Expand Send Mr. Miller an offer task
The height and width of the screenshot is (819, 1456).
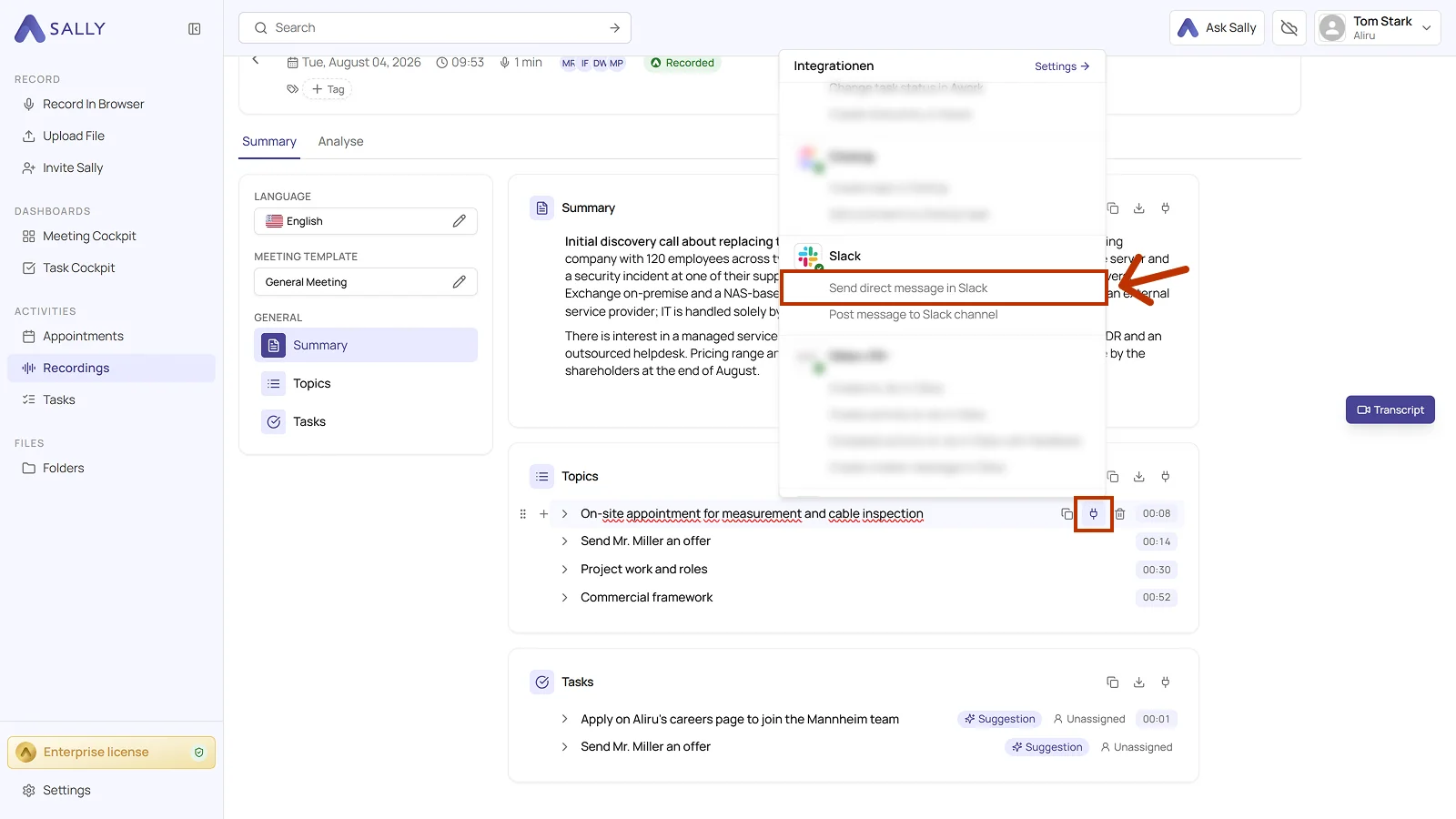[x=564, y=747]
